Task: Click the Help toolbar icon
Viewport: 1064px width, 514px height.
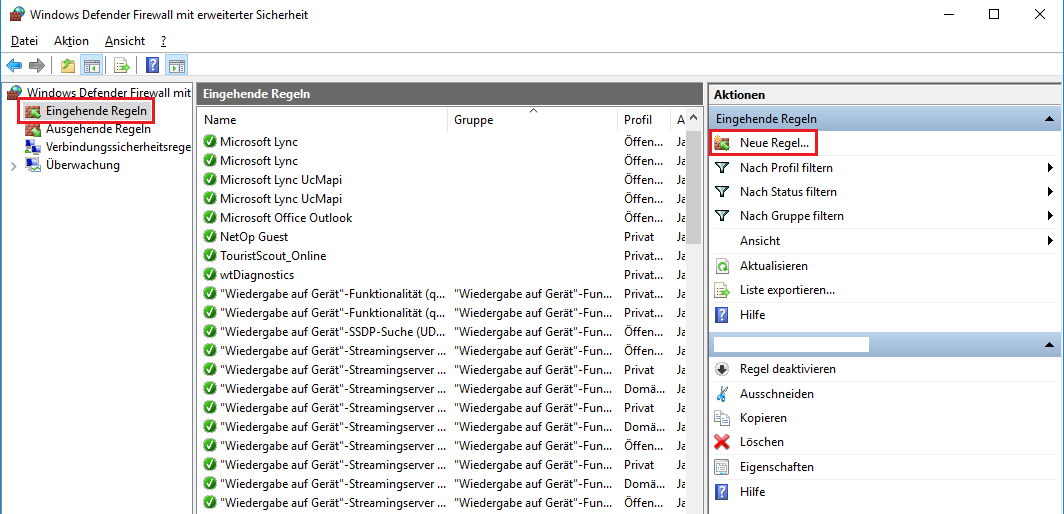Action: [153, 65]
